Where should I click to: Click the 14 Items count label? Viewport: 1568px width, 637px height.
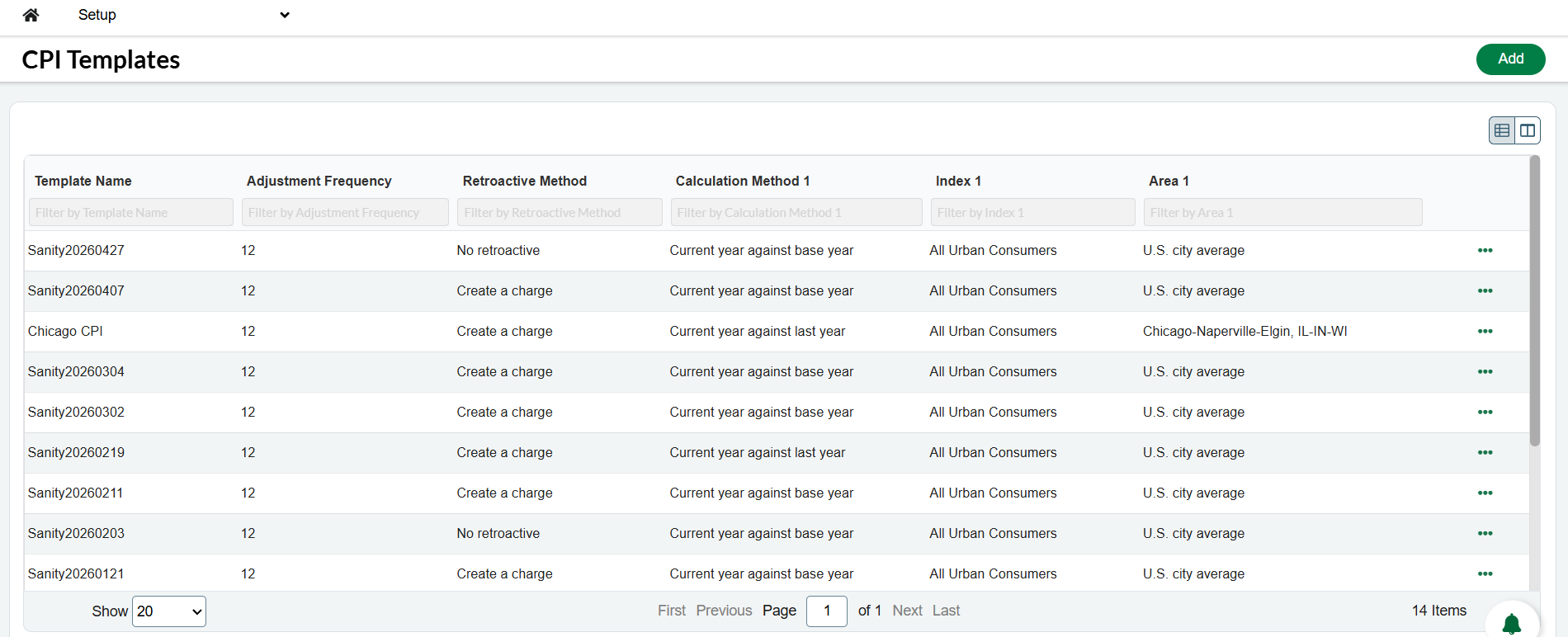coord(1439,611)
